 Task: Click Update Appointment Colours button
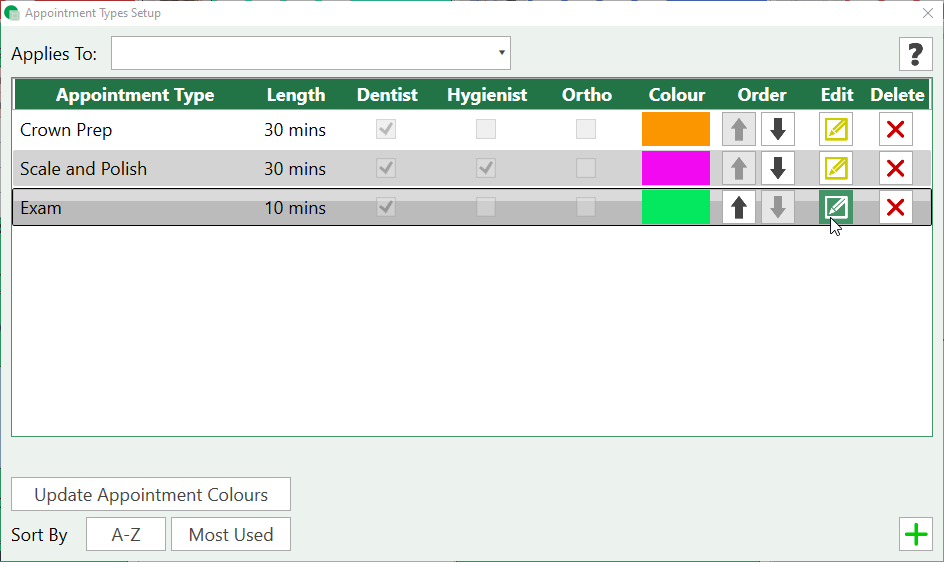point(151,495)
